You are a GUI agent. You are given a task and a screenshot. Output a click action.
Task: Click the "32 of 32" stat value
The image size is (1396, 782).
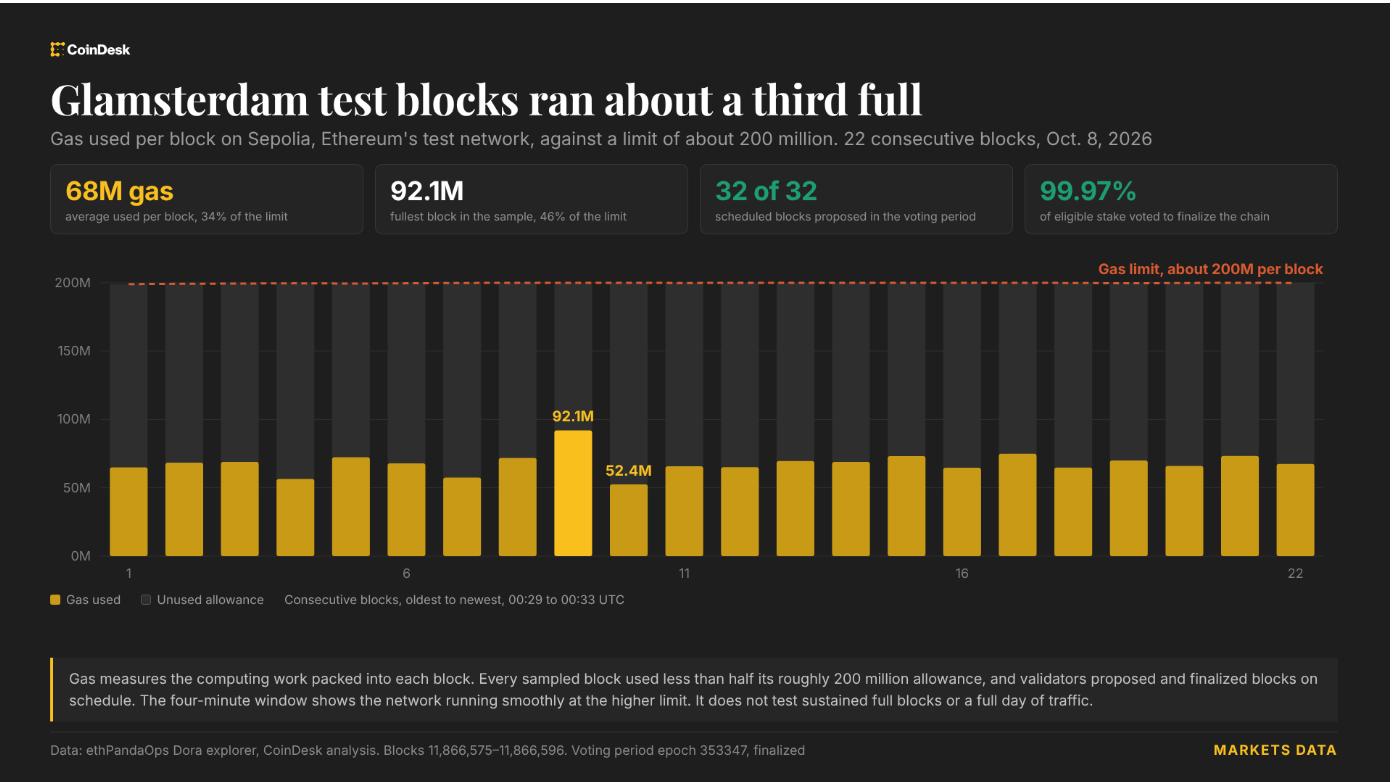[x=766, y=191]
